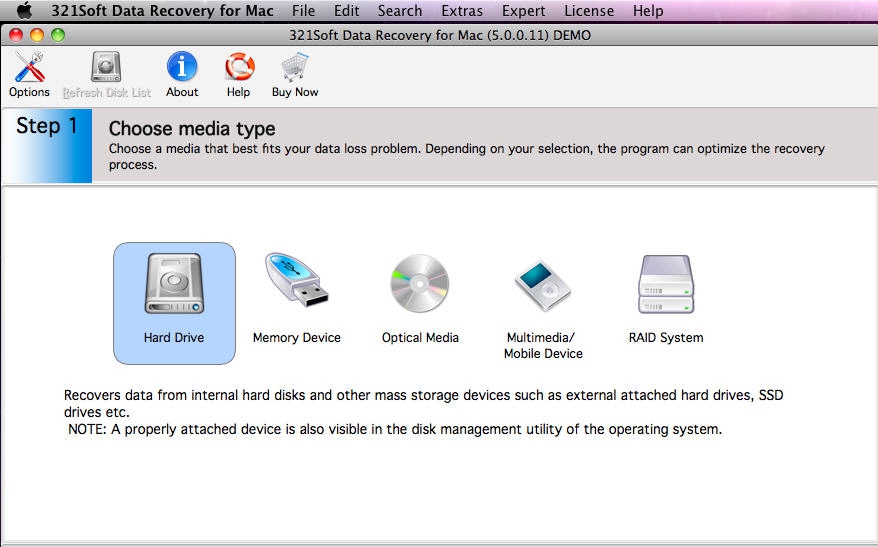The width and height of the screenshot is (878, 547).
Task: Click the Buy Now shopping cart icon
Action: (295, 67)
